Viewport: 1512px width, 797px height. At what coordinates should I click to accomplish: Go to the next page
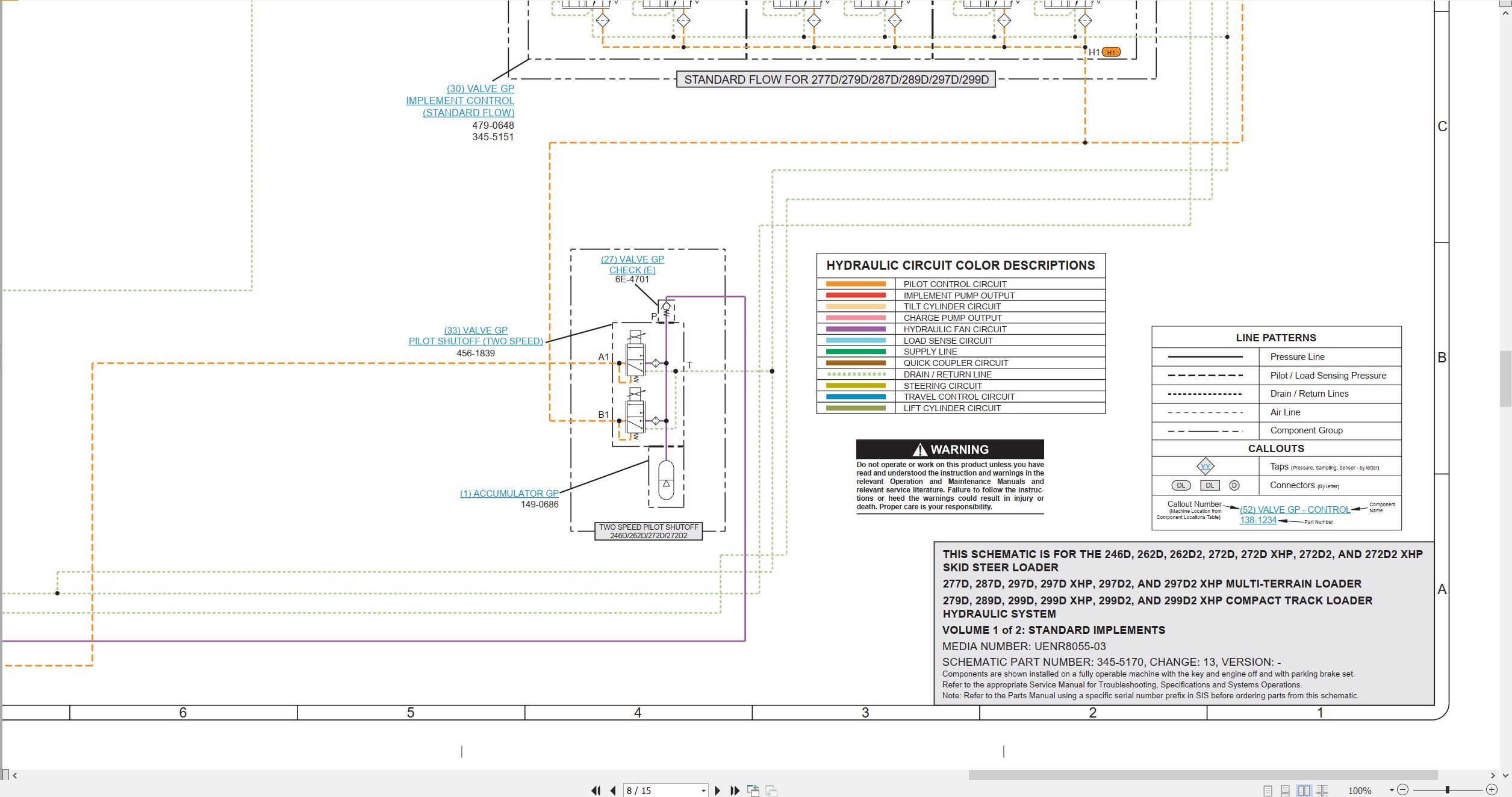[x=717, y=790]
